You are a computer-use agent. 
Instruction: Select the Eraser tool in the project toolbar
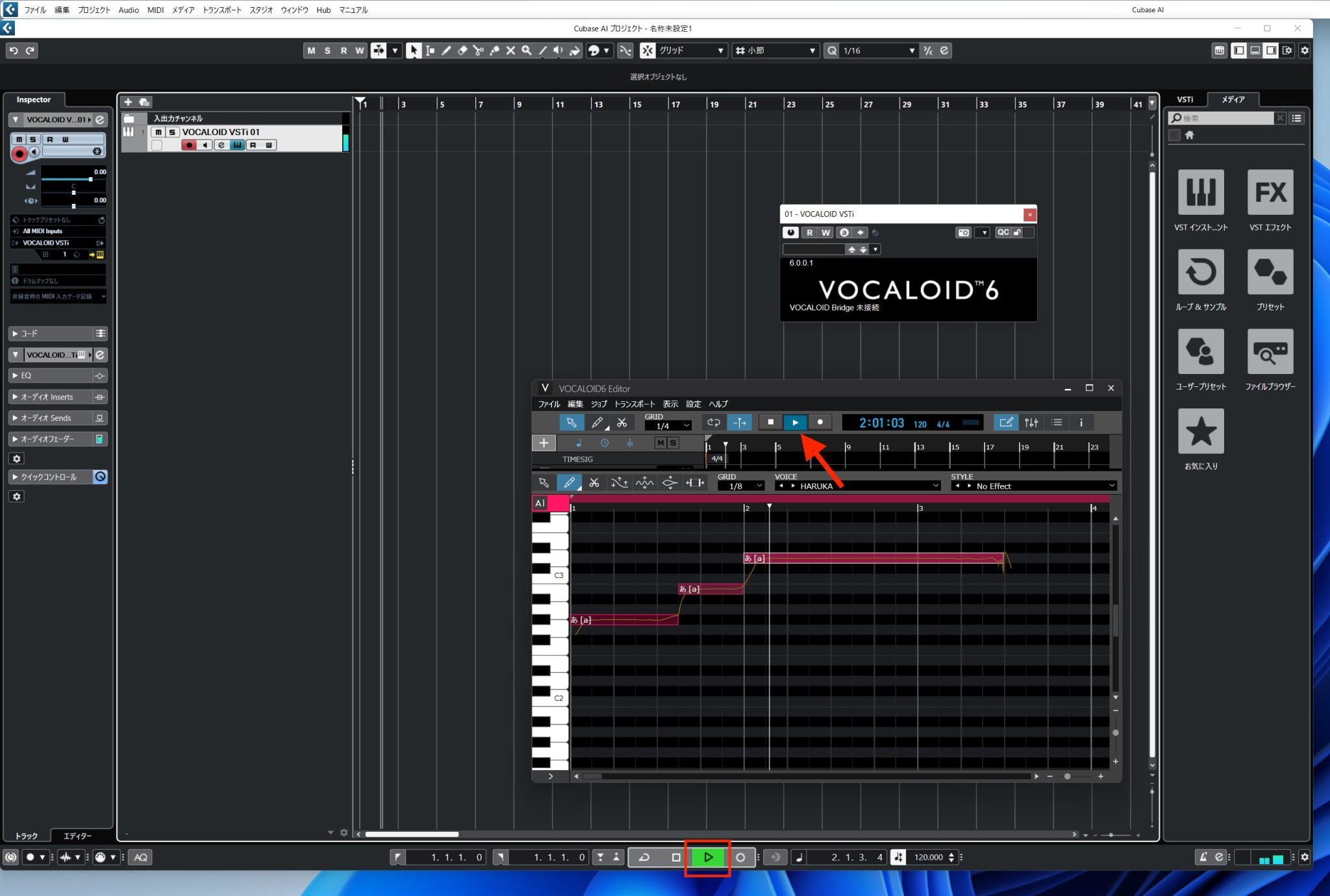[462, 51]
